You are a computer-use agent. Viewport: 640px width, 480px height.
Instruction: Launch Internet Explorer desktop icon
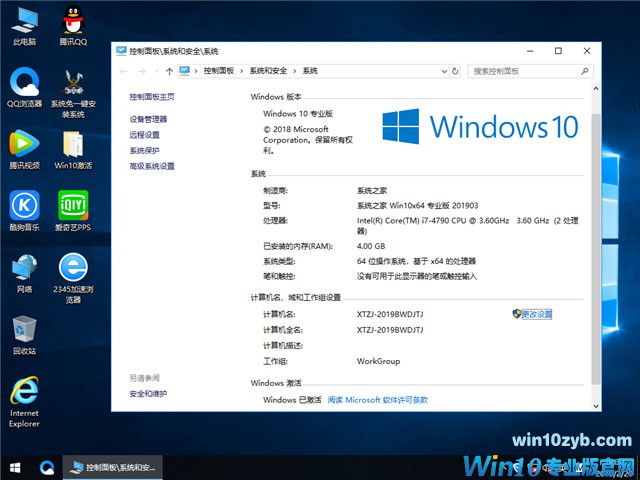click(x=24, y=402)
